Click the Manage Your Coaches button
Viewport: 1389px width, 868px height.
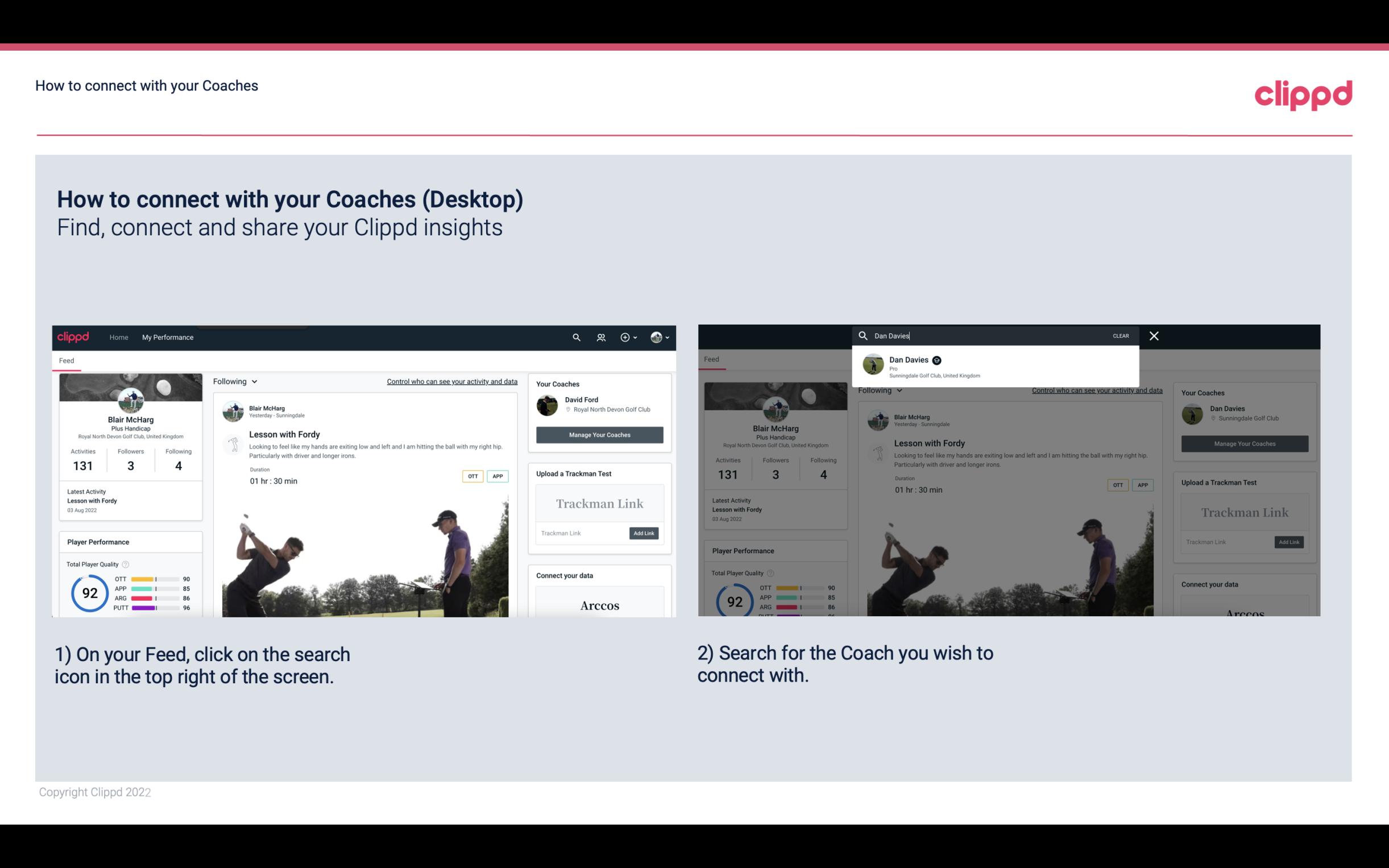pos(599,434)
